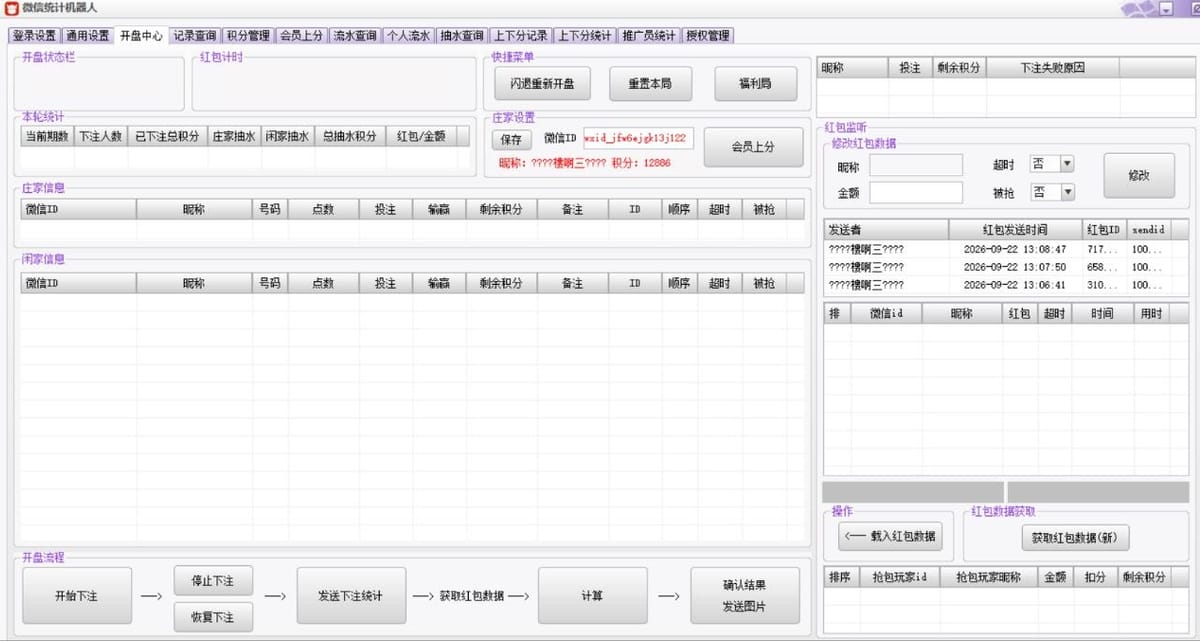The height and width of the screenshot is (641, 1200).
Task: Expand the 超时 dropdown
Action: tap(1067, 164)
